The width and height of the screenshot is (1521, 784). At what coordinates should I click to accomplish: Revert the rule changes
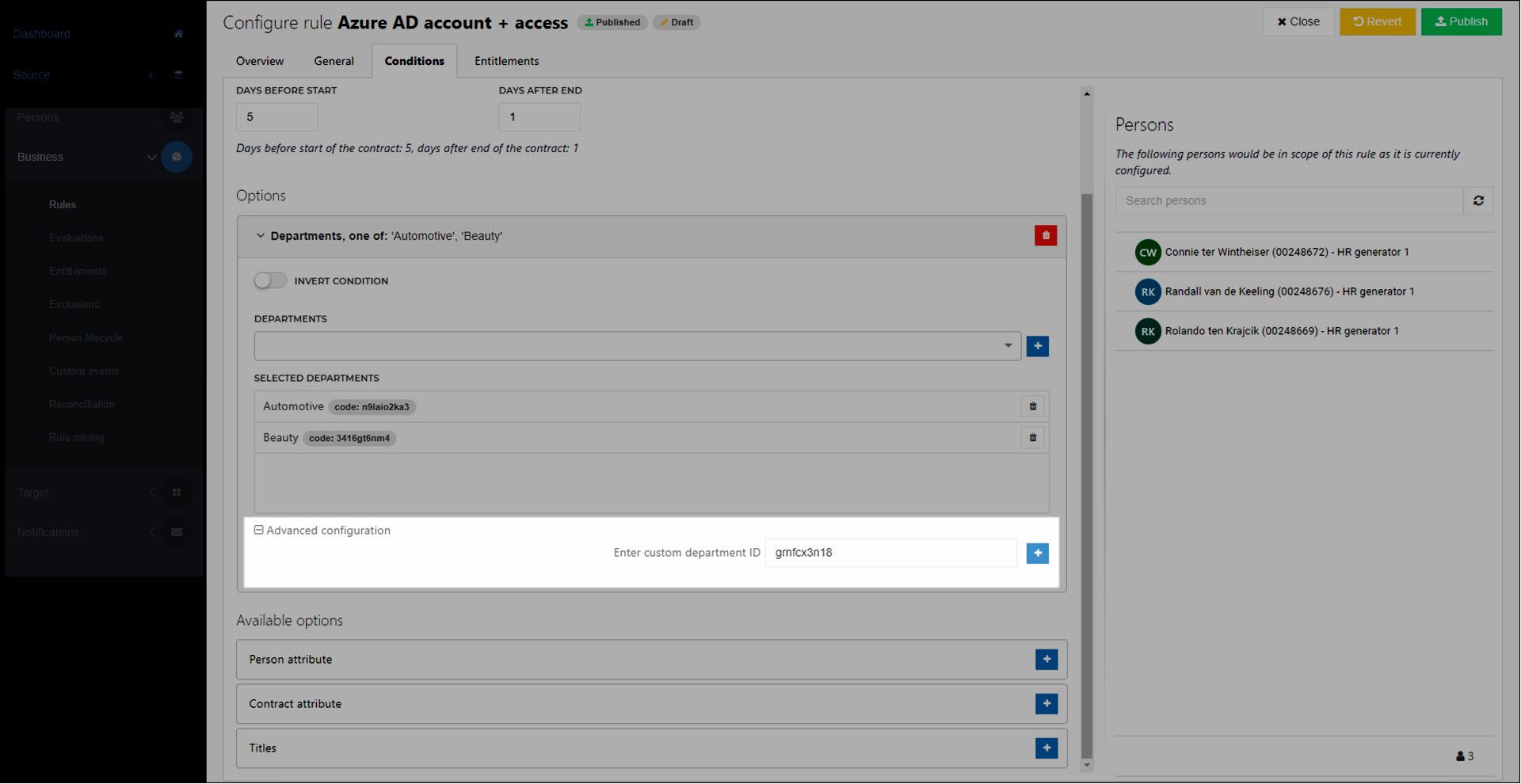point(1377,21)
